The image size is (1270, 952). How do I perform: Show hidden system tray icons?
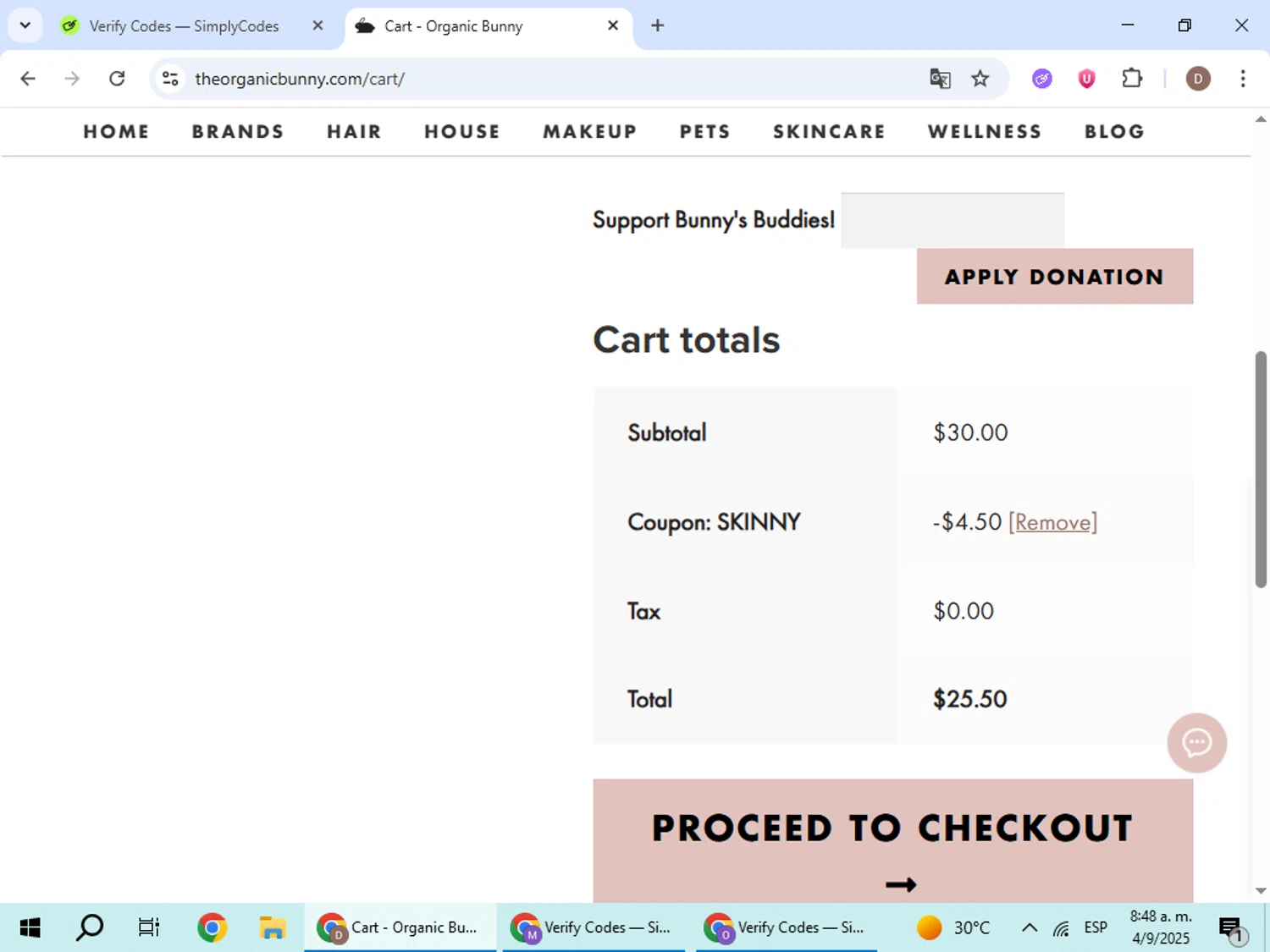1029,927
